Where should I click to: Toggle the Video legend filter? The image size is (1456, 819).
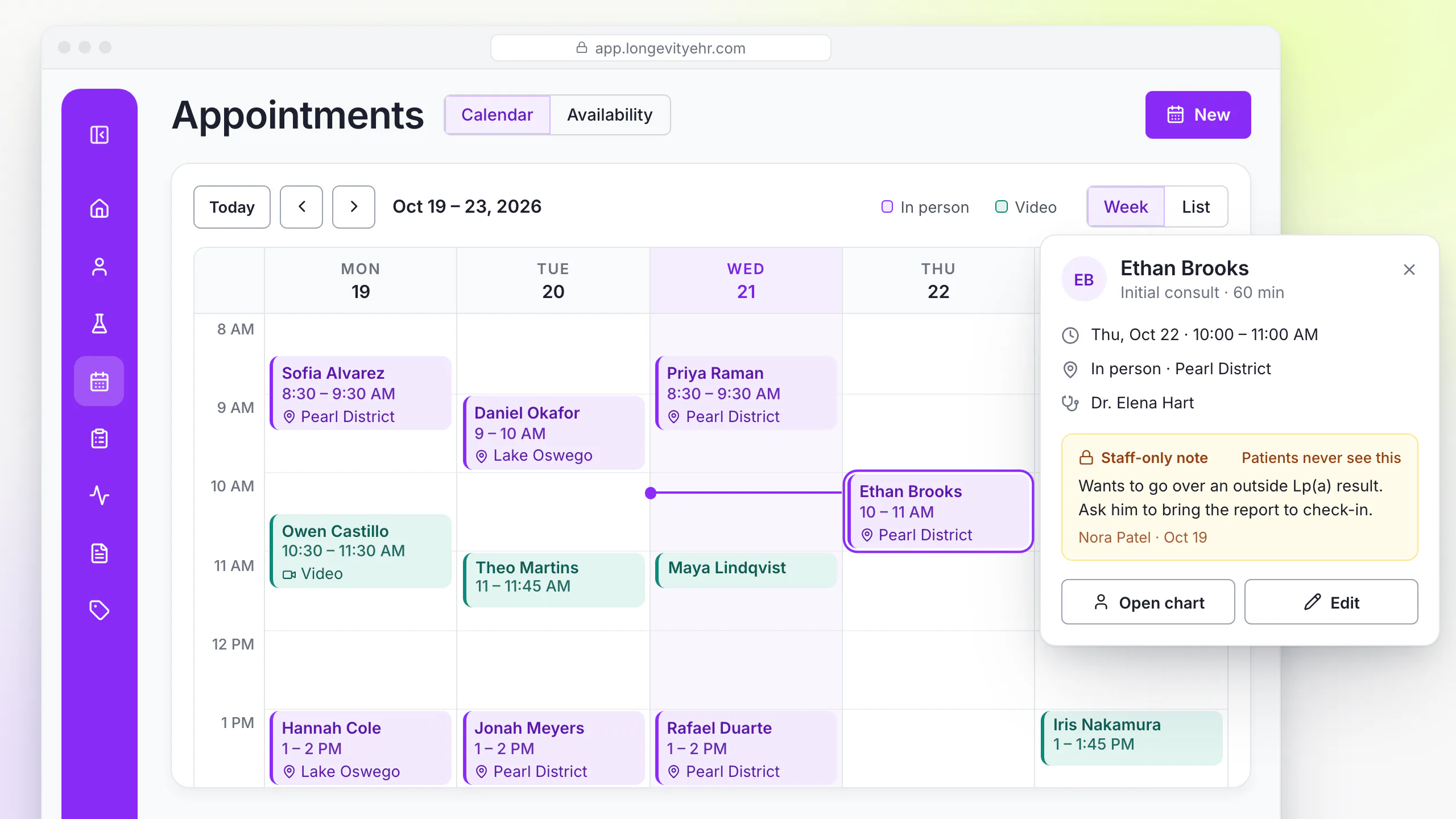(1026, 207)
